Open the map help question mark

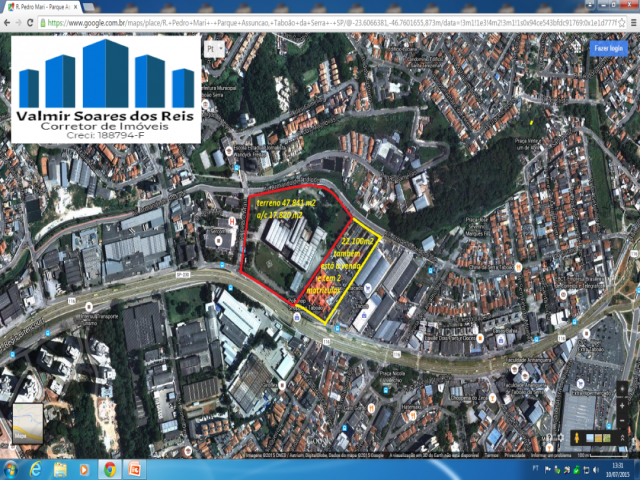tap(549, 438)
